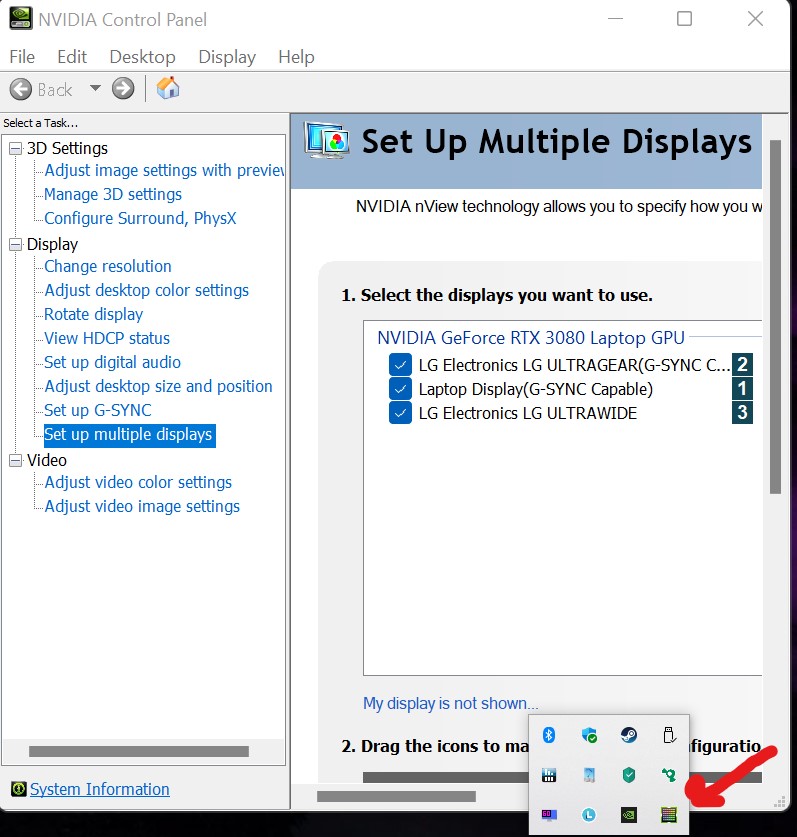Click the purple 60 monitor tray icon
Screen dimensions: 797x837
point(549,815)
